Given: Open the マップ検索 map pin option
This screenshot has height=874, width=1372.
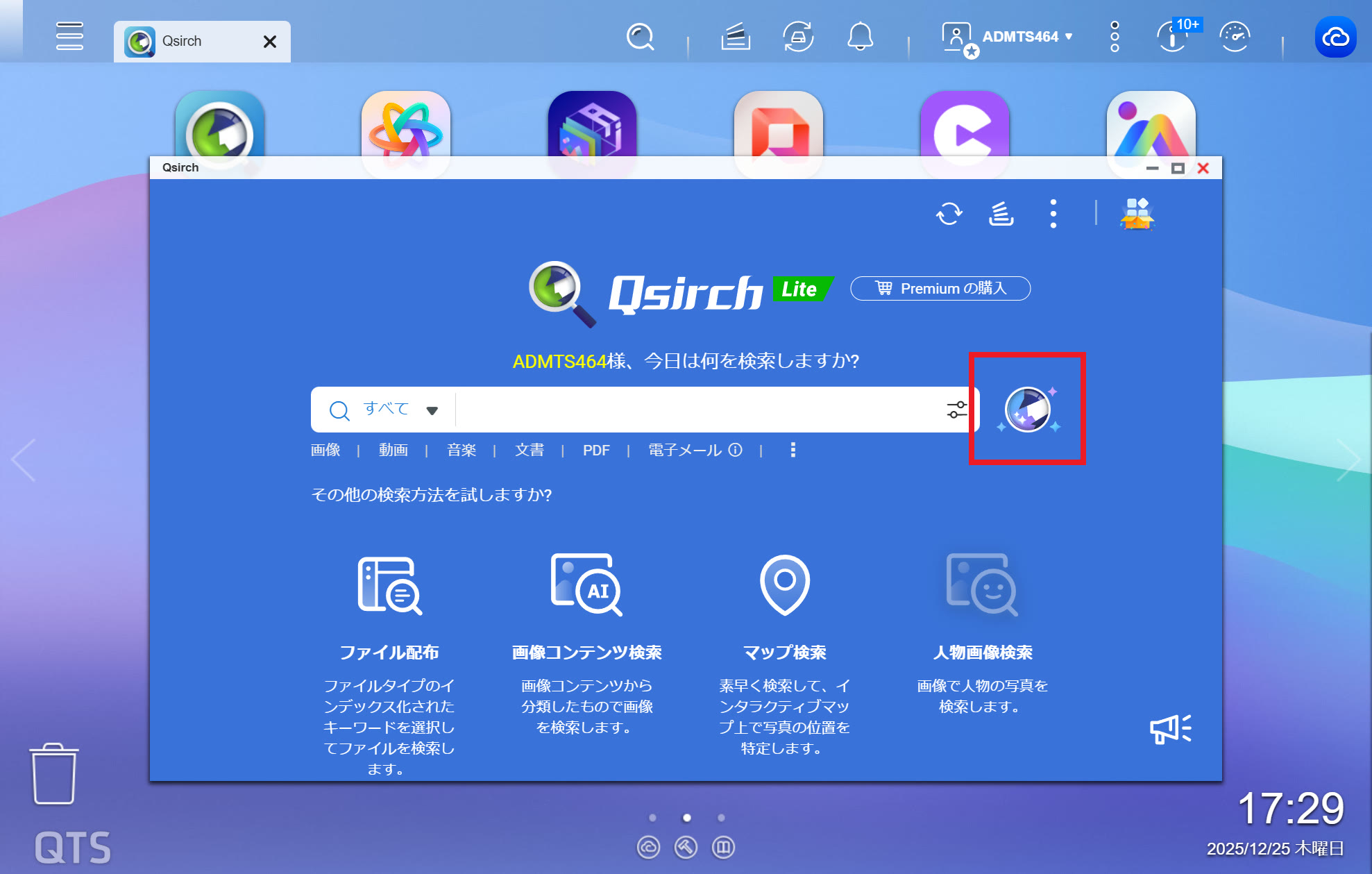Looking at the screenshot, I should point(784,585).
